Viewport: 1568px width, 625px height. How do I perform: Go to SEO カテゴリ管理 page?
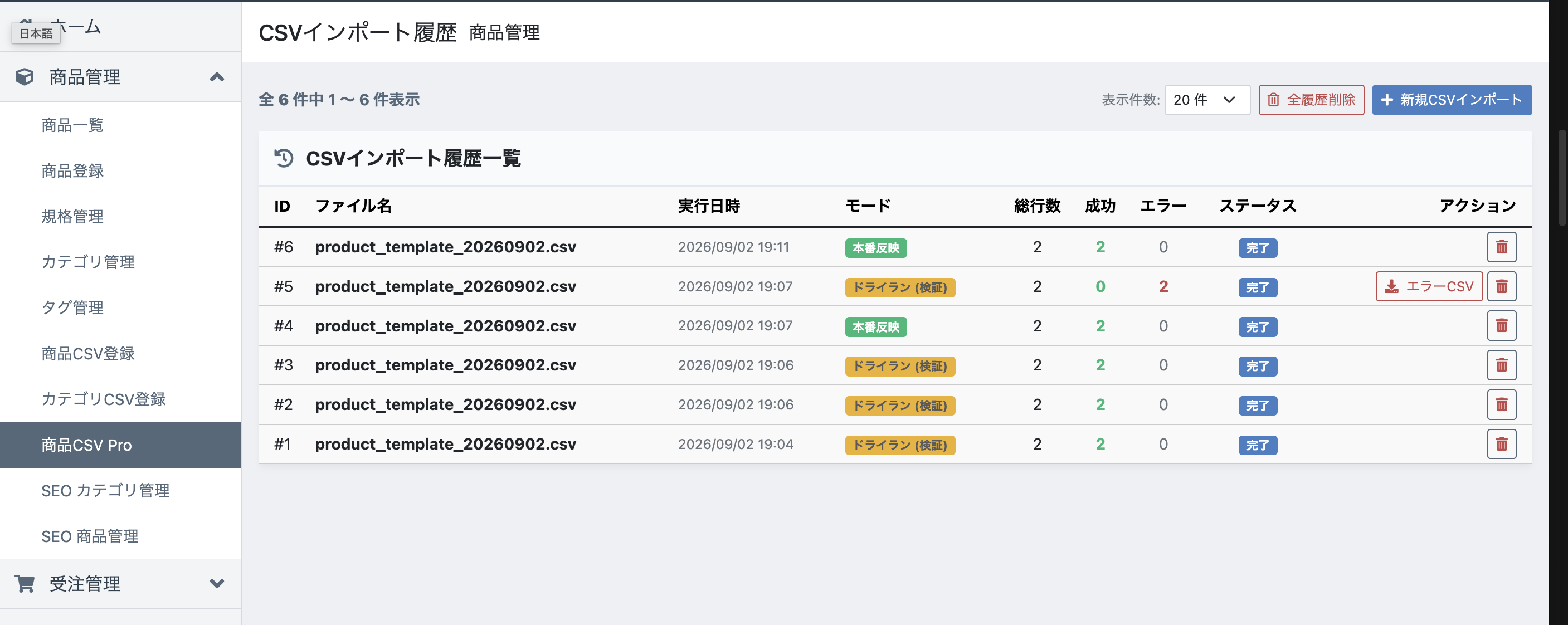(x=105, y=491)
